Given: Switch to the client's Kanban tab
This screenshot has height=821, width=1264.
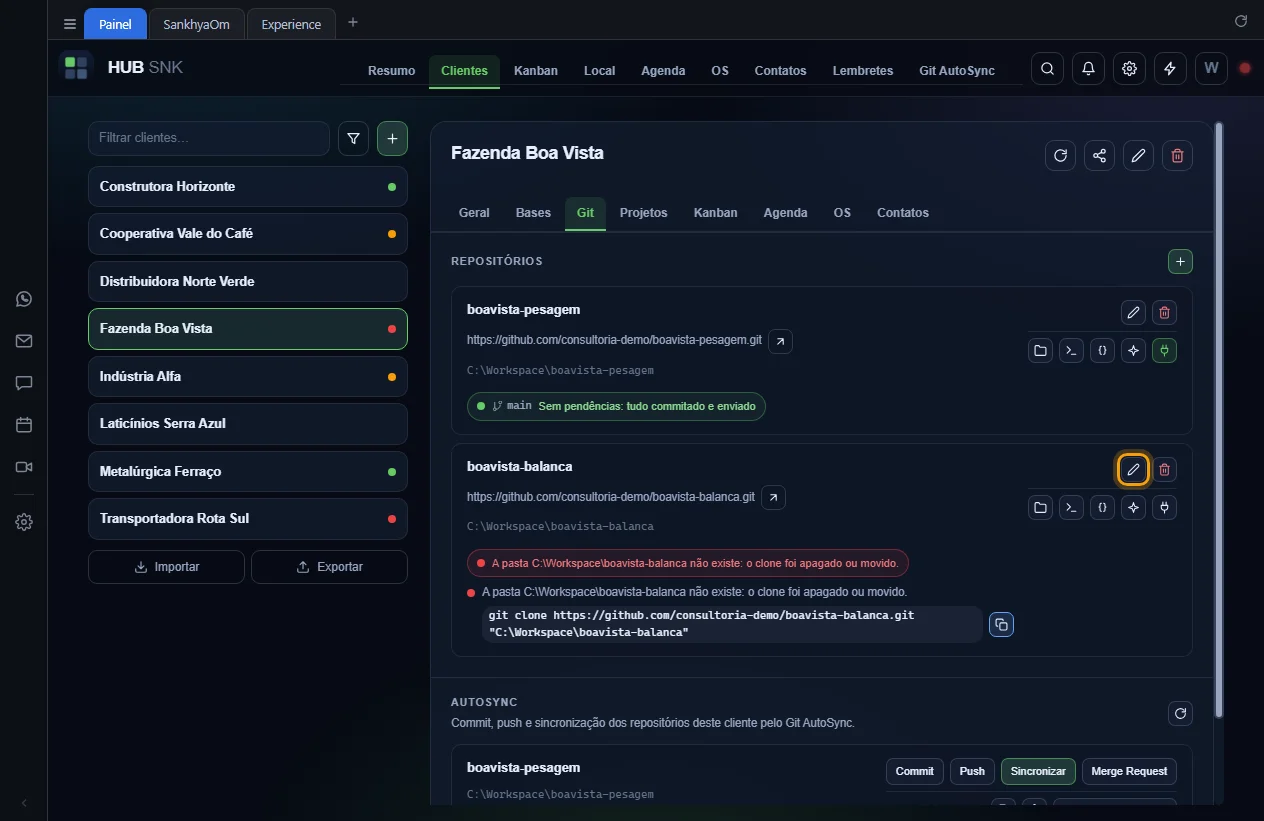Looking at the screenshot, I should point(715,212).
